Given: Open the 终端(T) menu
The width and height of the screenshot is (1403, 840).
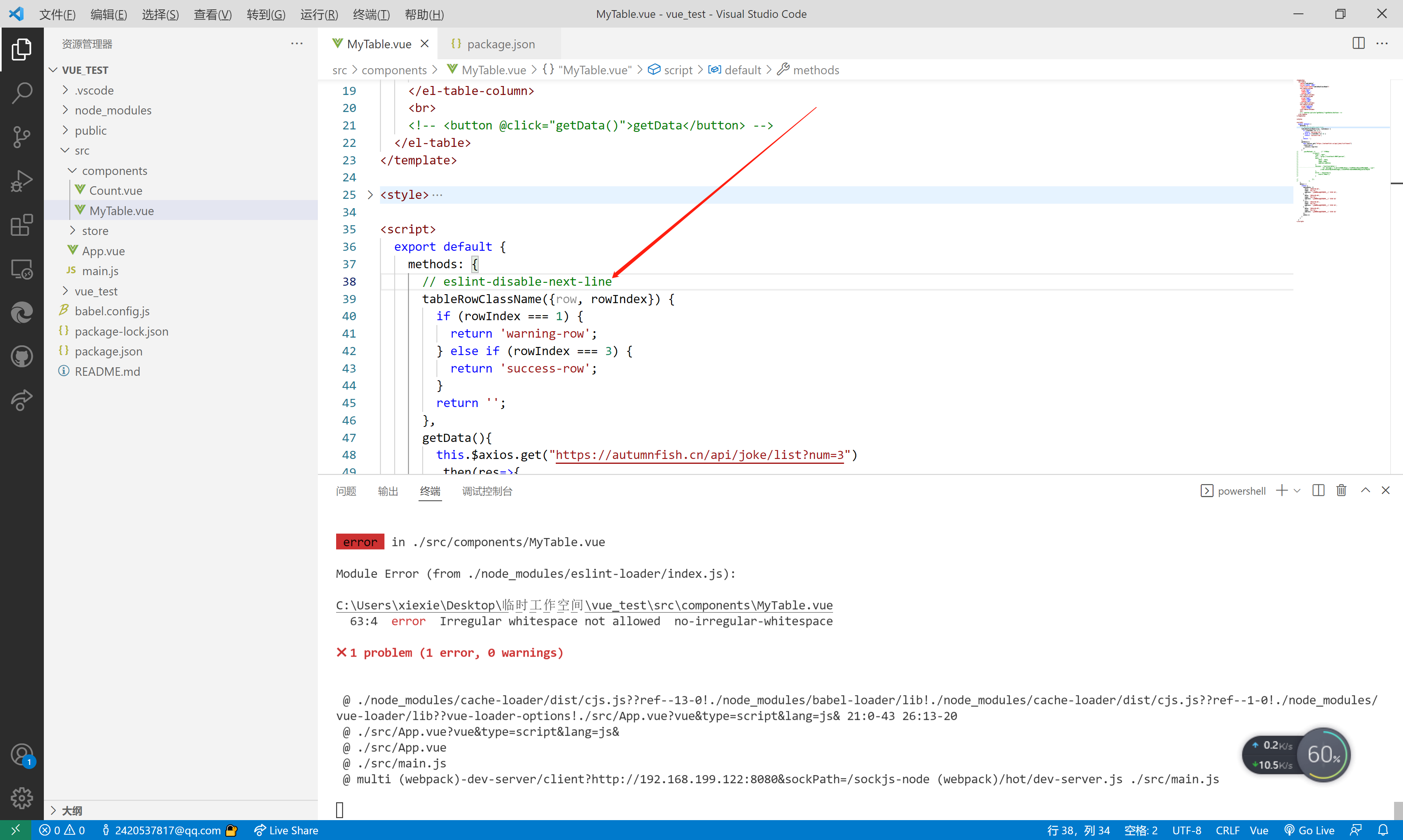Looking at the screenshot, I should 371,14.
